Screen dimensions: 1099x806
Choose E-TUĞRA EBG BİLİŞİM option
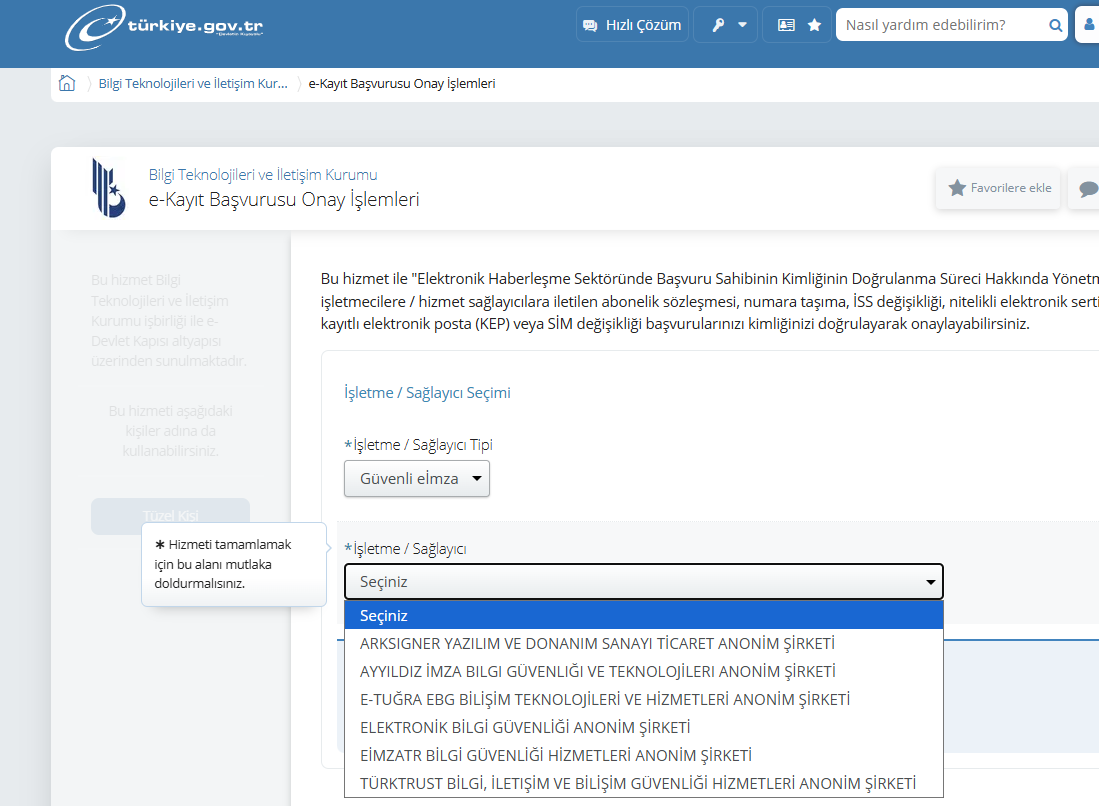pos(604,700)
